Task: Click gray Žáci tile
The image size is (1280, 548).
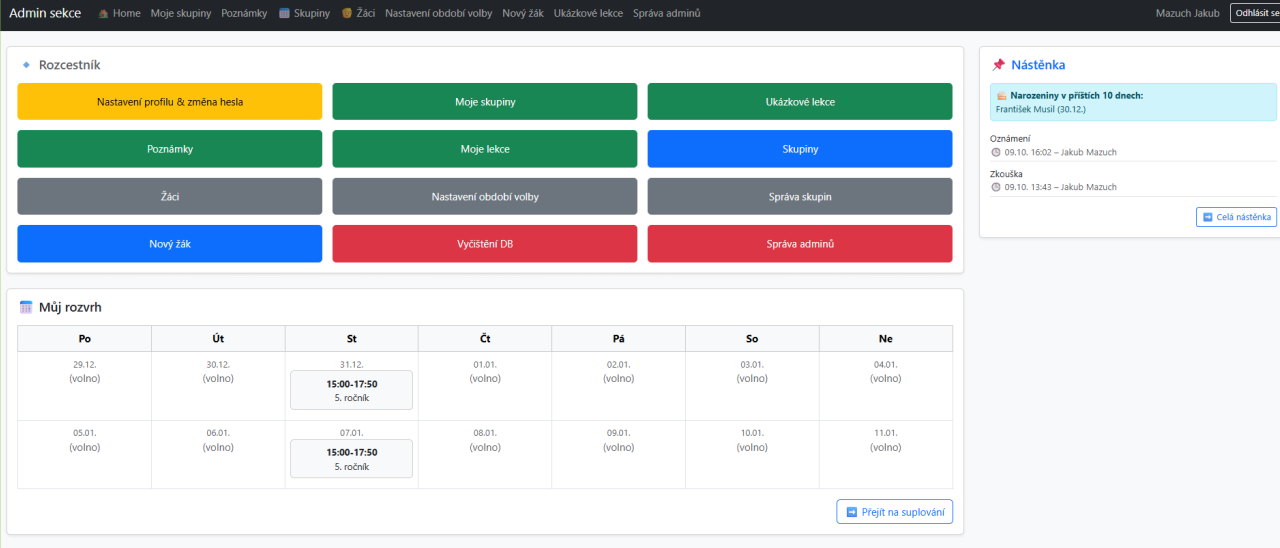Action: coord(170,196)
